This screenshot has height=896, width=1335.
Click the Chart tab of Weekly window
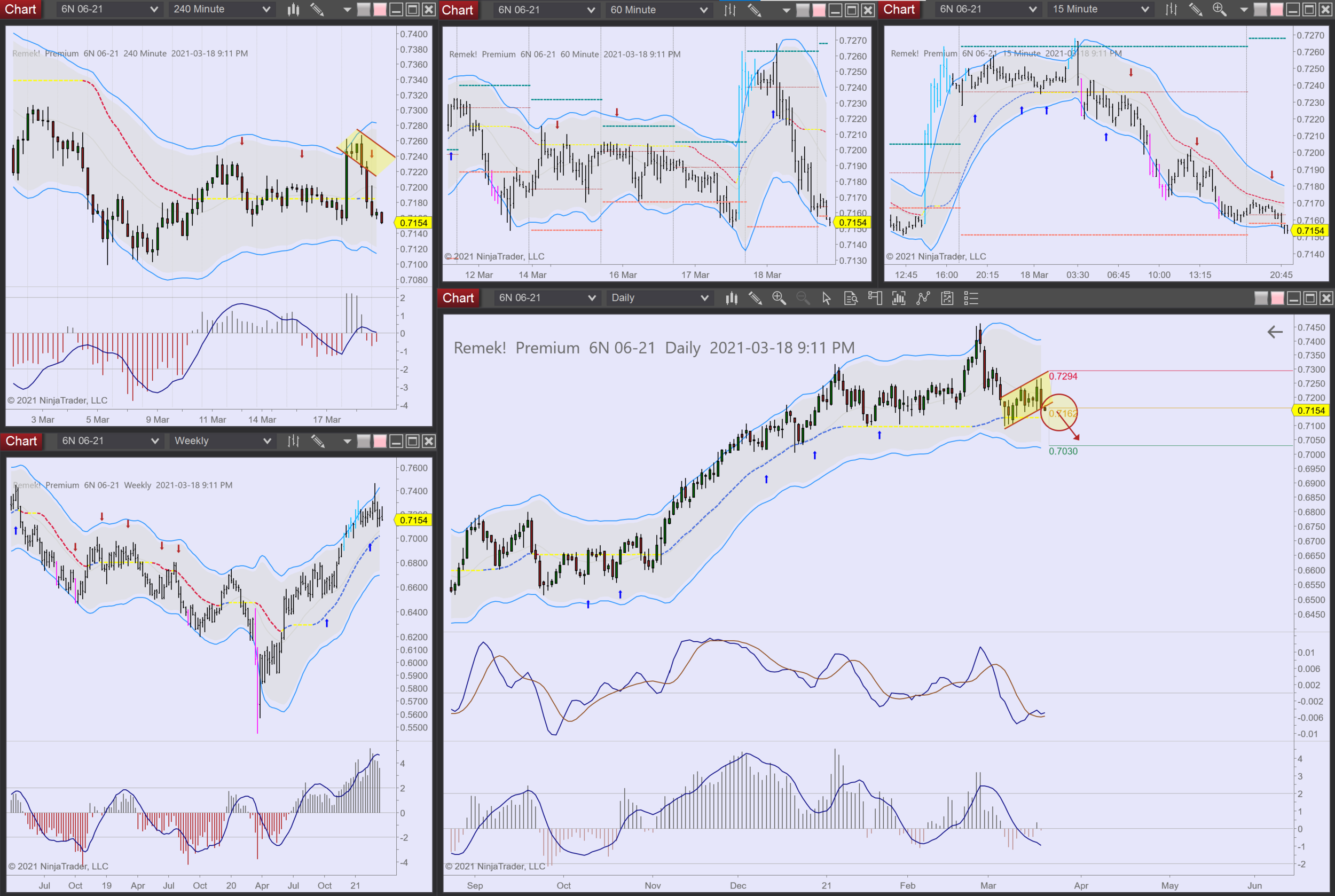(21, 441)
